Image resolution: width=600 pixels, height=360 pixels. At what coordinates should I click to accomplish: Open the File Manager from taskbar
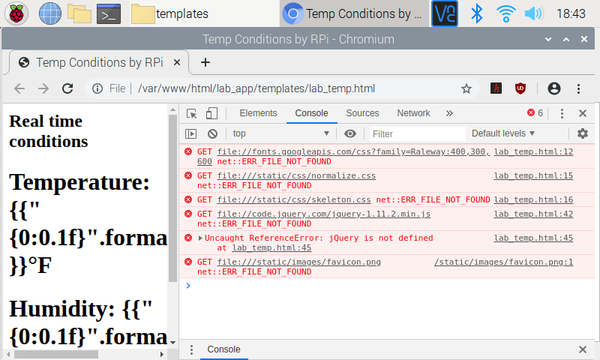tap(79, 13)
